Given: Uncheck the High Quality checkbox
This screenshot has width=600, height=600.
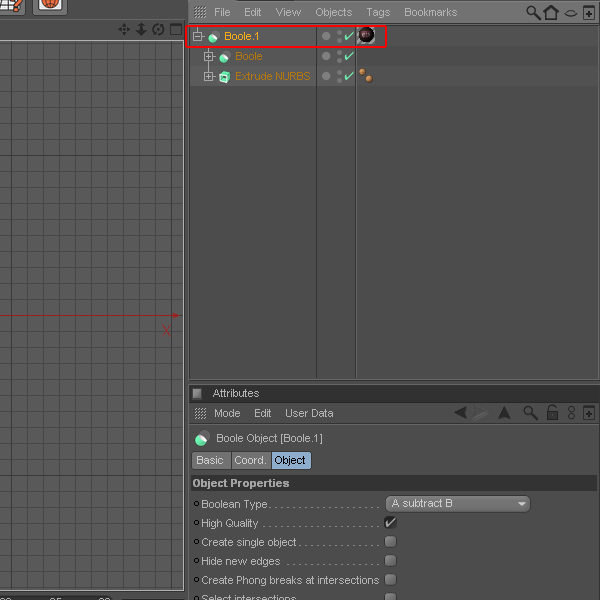Looking at the screenshot, I should coord(390,522).
